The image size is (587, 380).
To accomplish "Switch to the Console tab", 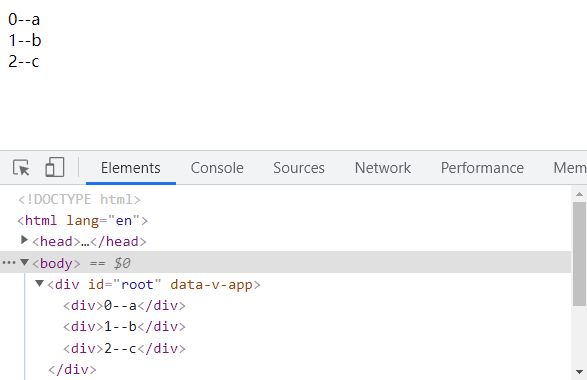I will 217,168.
